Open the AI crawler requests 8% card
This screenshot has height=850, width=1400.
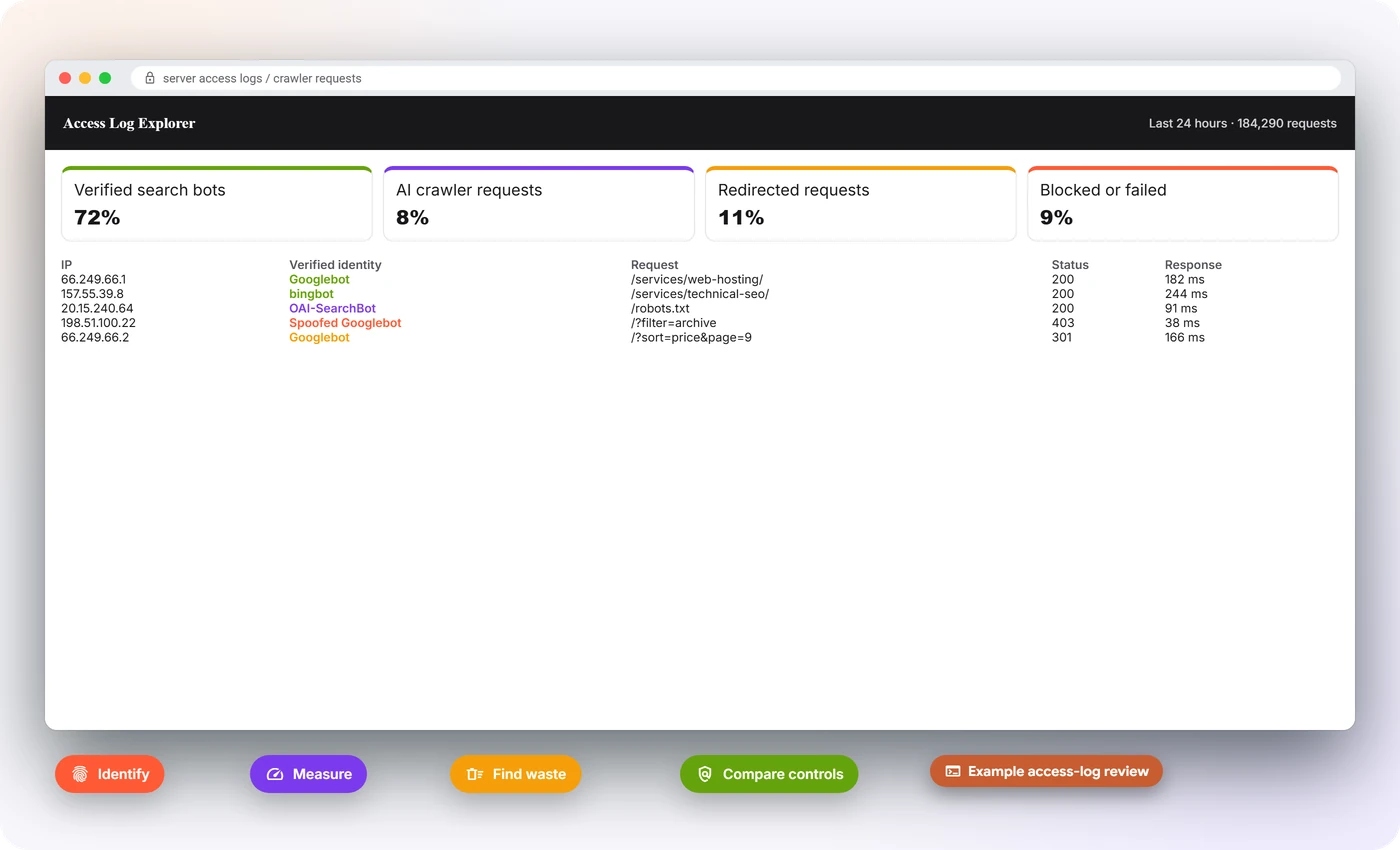click(539, 204)
